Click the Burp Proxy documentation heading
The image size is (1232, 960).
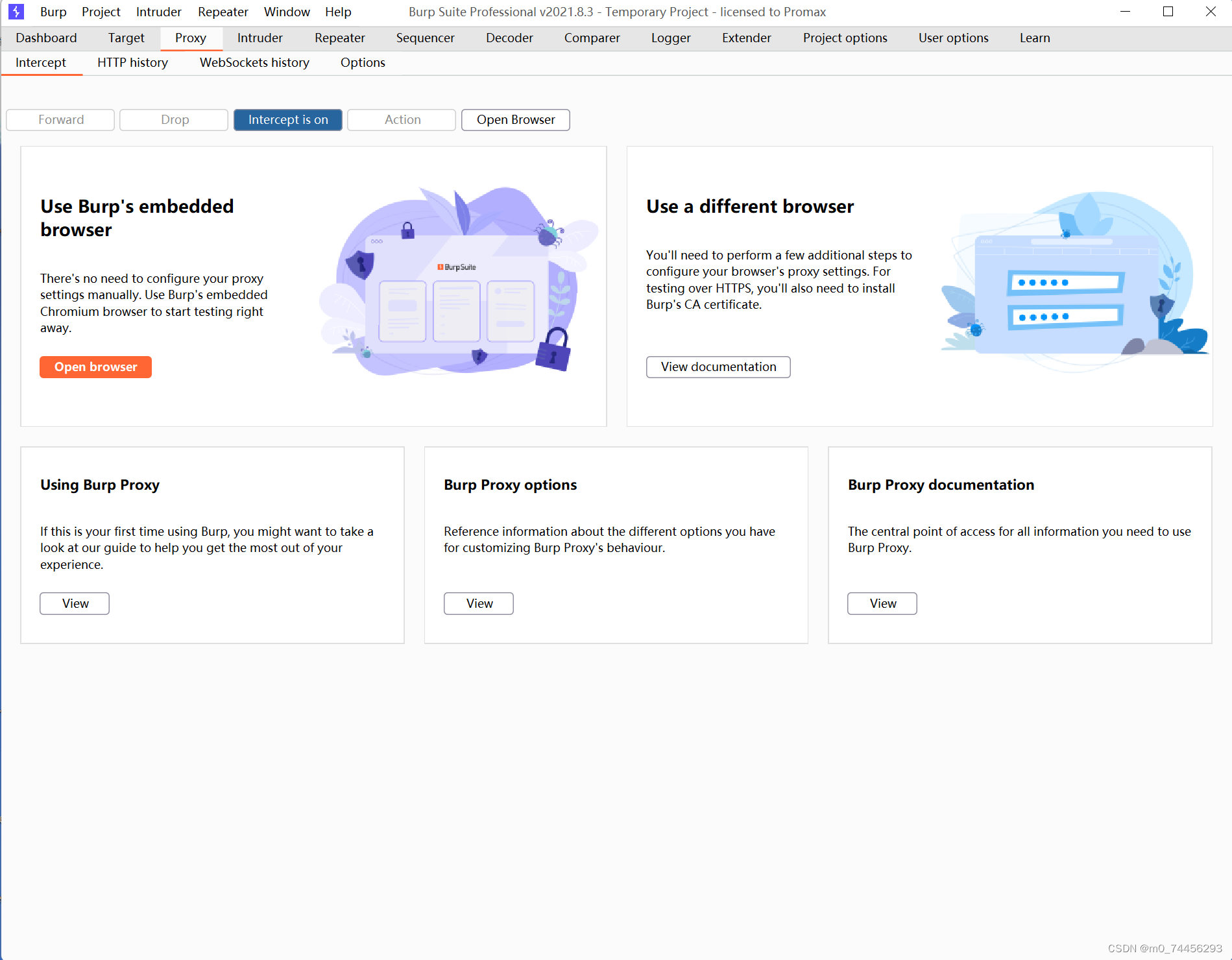(x=941, y=485)
